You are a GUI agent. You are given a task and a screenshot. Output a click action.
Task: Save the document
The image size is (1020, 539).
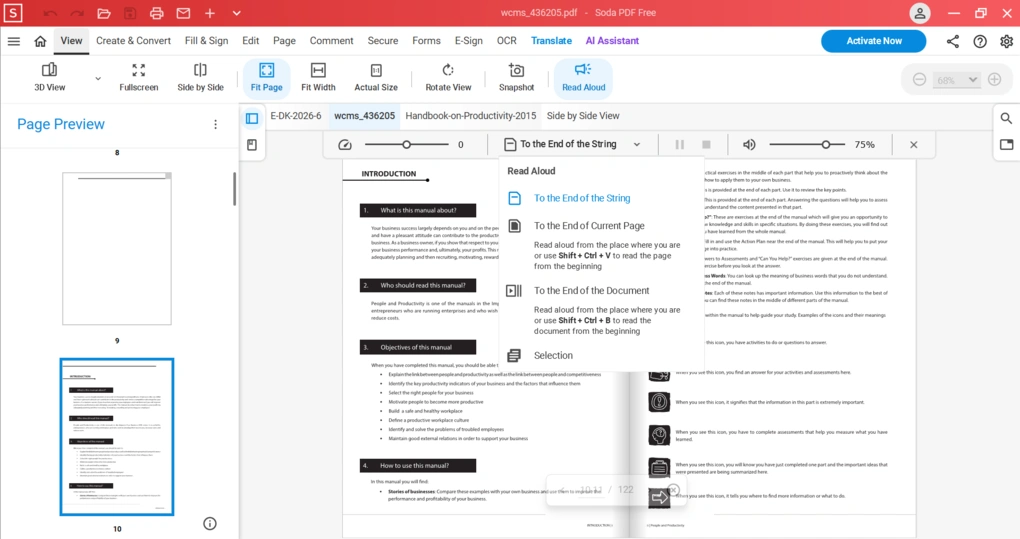click(x=130, y=13)
